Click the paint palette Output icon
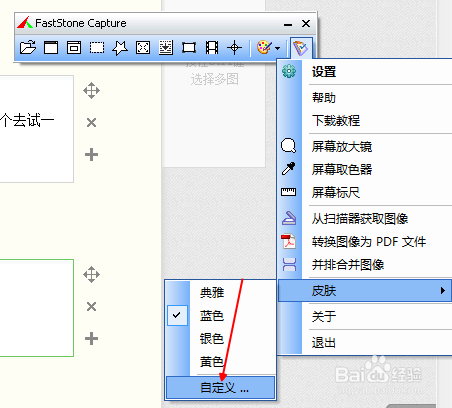 click(264, 48)
